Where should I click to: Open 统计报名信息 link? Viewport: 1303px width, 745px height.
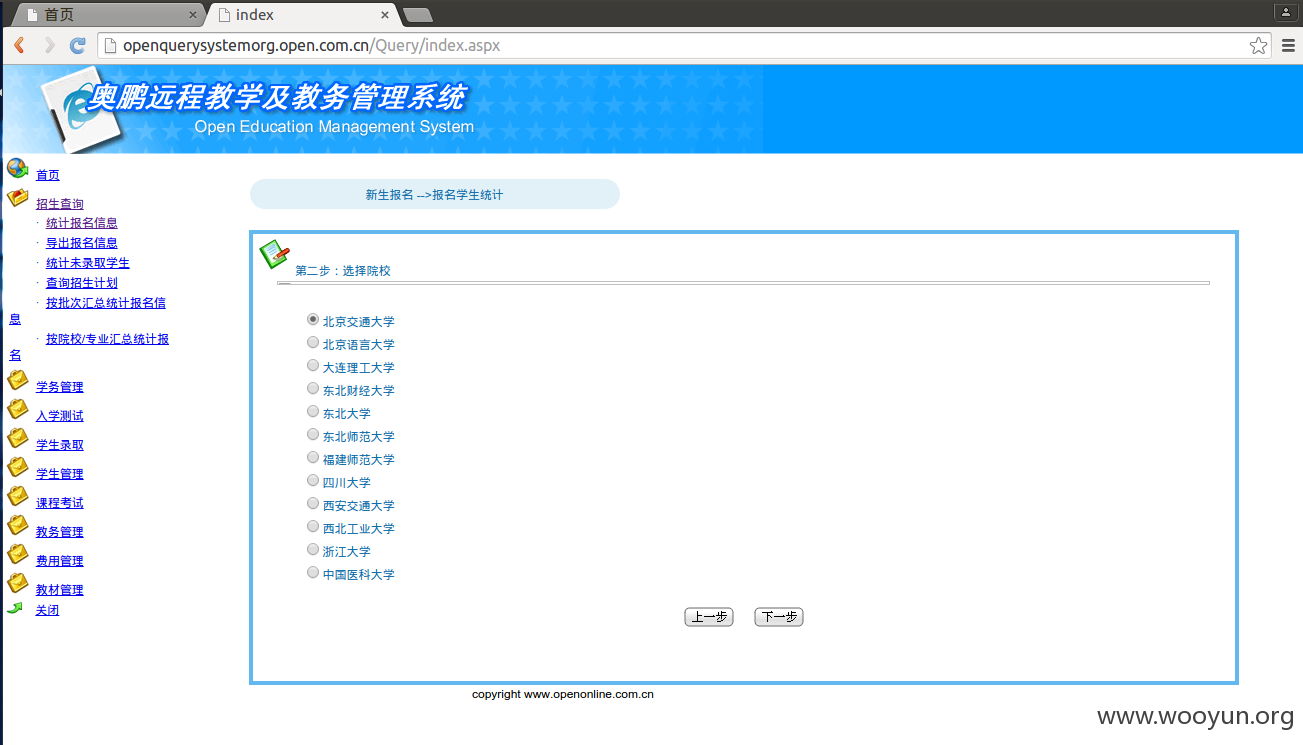(82, 223)
